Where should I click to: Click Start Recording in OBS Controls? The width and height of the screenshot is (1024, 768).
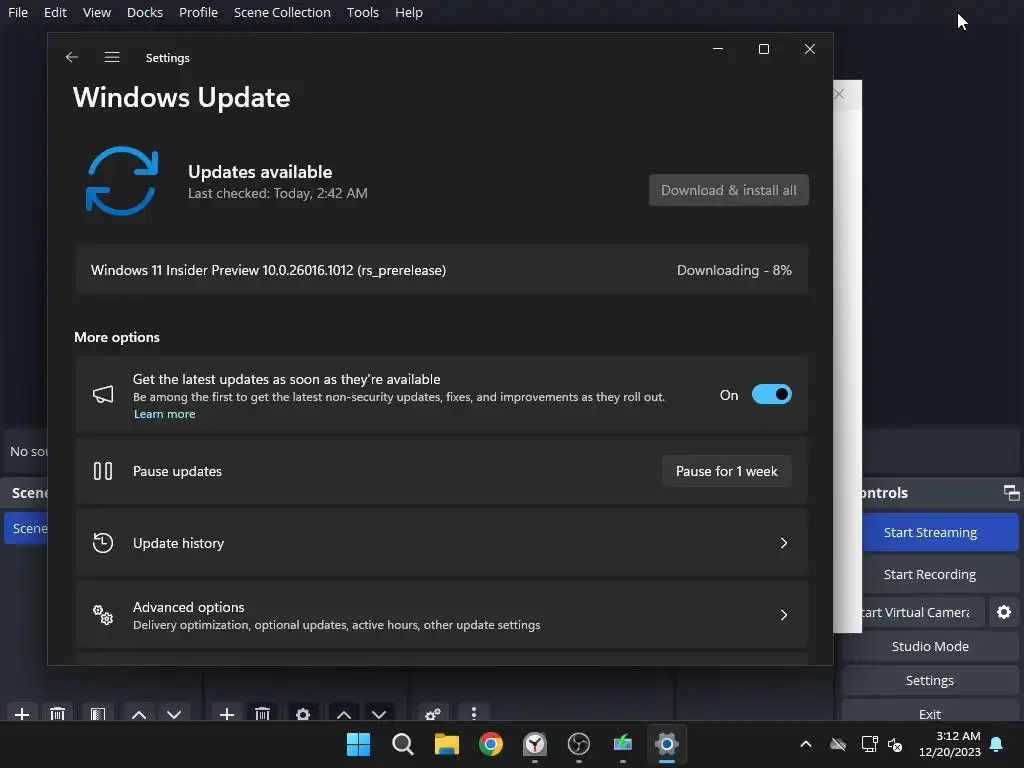(940, 574)
